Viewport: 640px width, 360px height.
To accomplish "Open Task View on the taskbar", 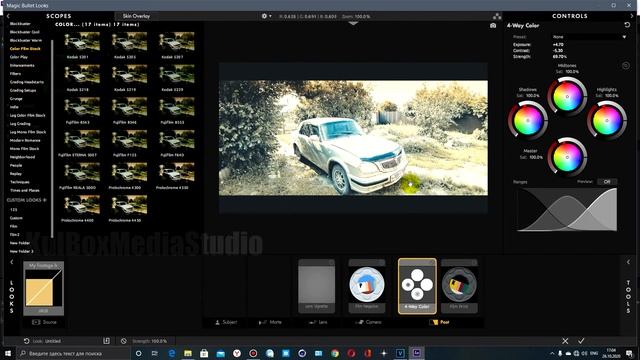I will (x=154, y=353).
